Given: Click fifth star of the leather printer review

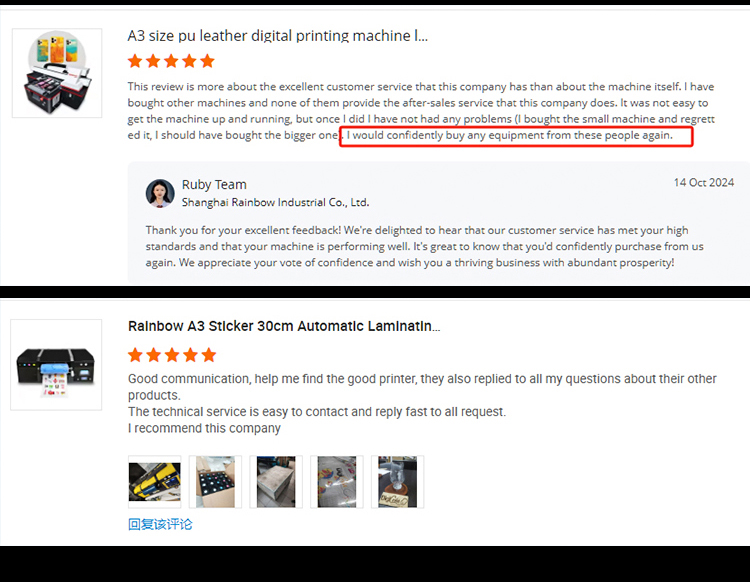Looking at the screenshot, I should tap(208, 61).
